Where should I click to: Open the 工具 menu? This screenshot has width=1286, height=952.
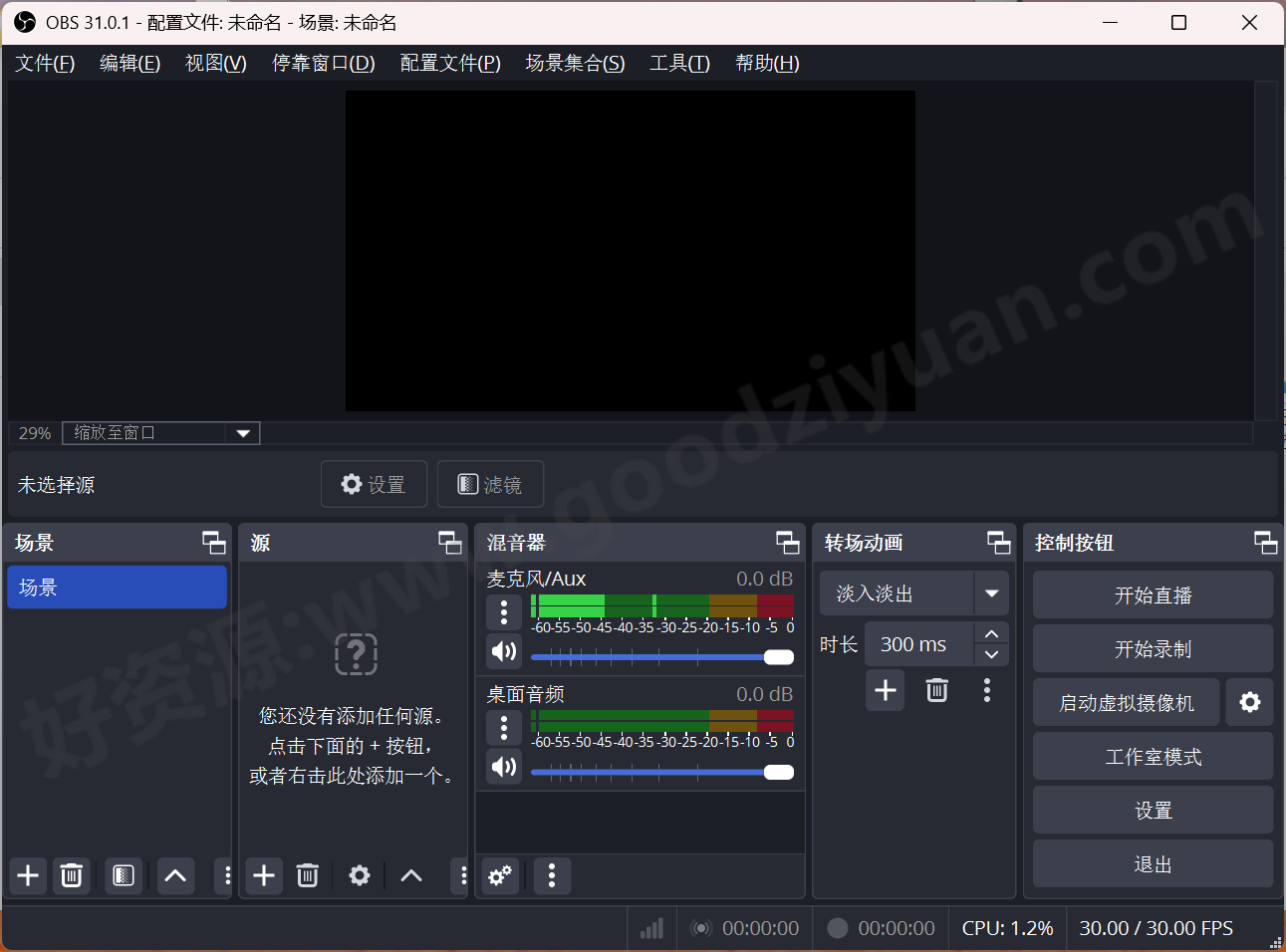point(678,63)
